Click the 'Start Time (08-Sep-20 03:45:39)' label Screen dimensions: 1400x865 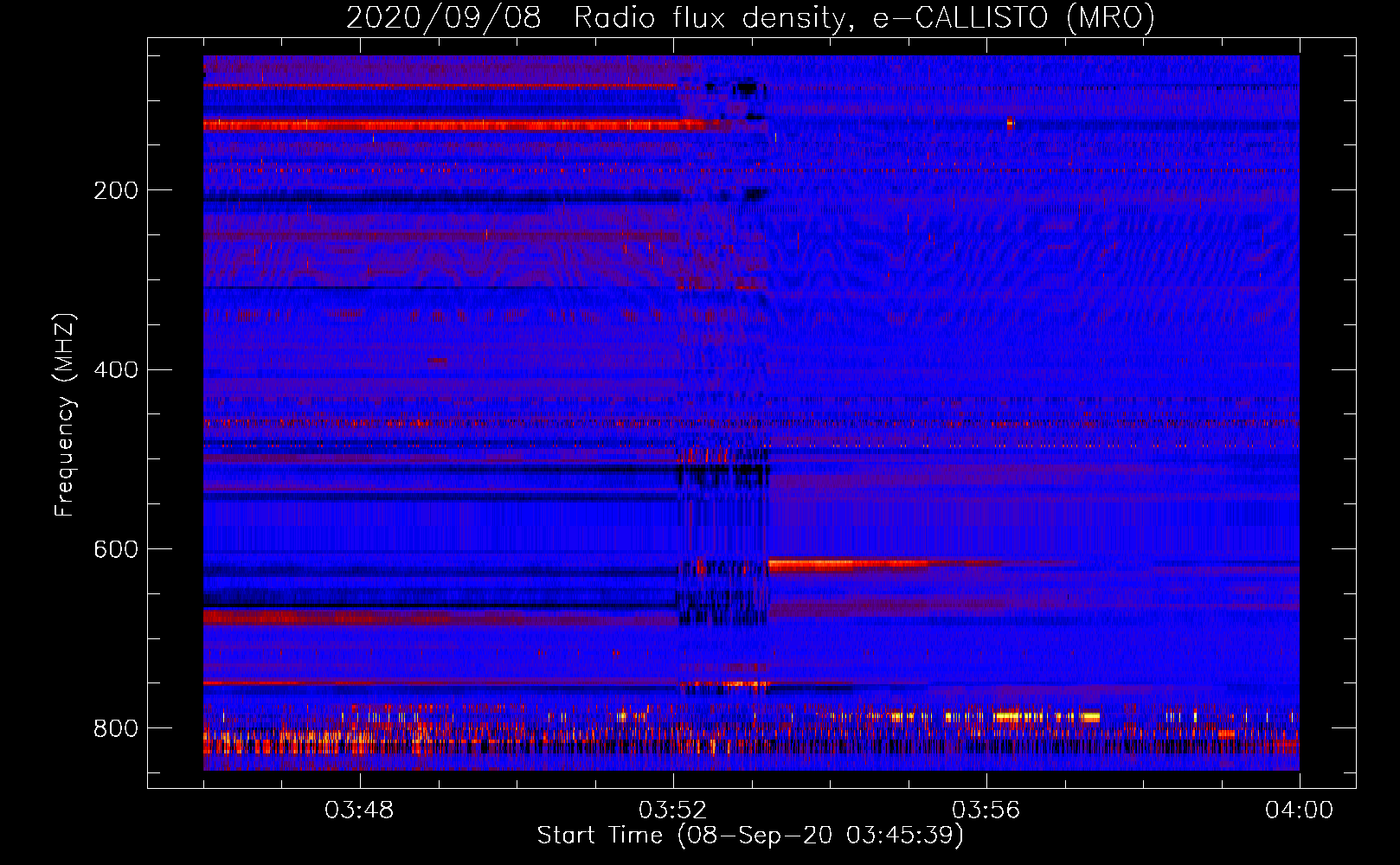750,836
